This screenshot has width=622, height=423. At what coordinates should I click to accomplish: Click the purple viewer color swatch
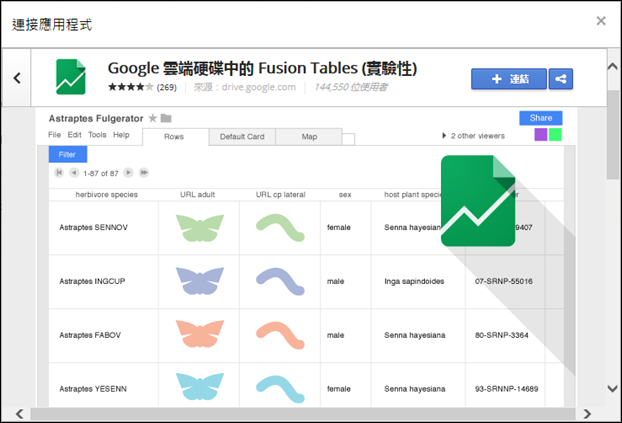[540, 135]
